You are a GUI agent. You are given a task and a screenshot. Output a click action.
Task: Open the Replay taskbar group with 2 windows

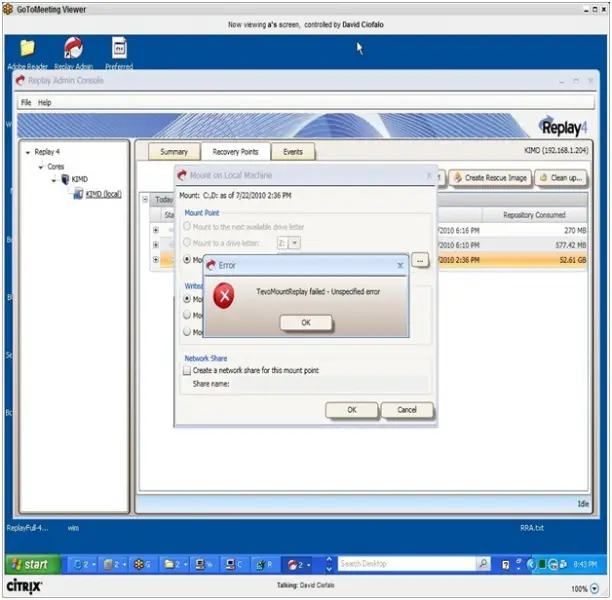pyautogui.click(x=299, y=564)
